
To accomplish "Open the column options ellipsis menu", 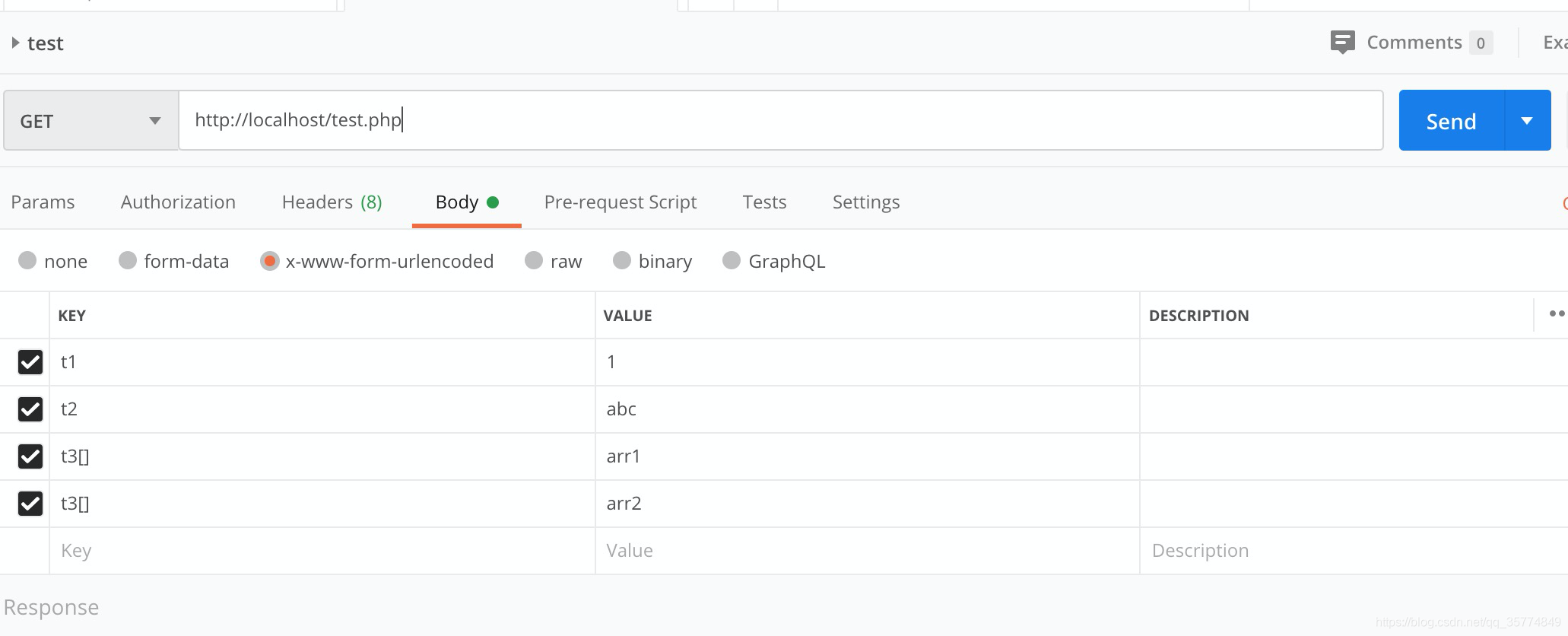I will [1556, 313].
